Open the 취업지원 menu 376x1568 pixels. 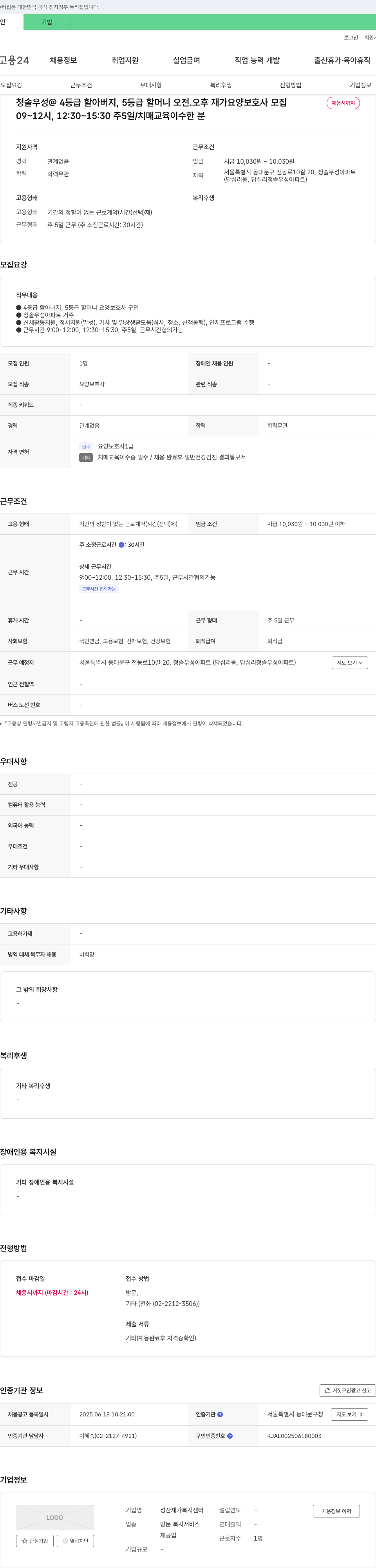pos(125,60)
